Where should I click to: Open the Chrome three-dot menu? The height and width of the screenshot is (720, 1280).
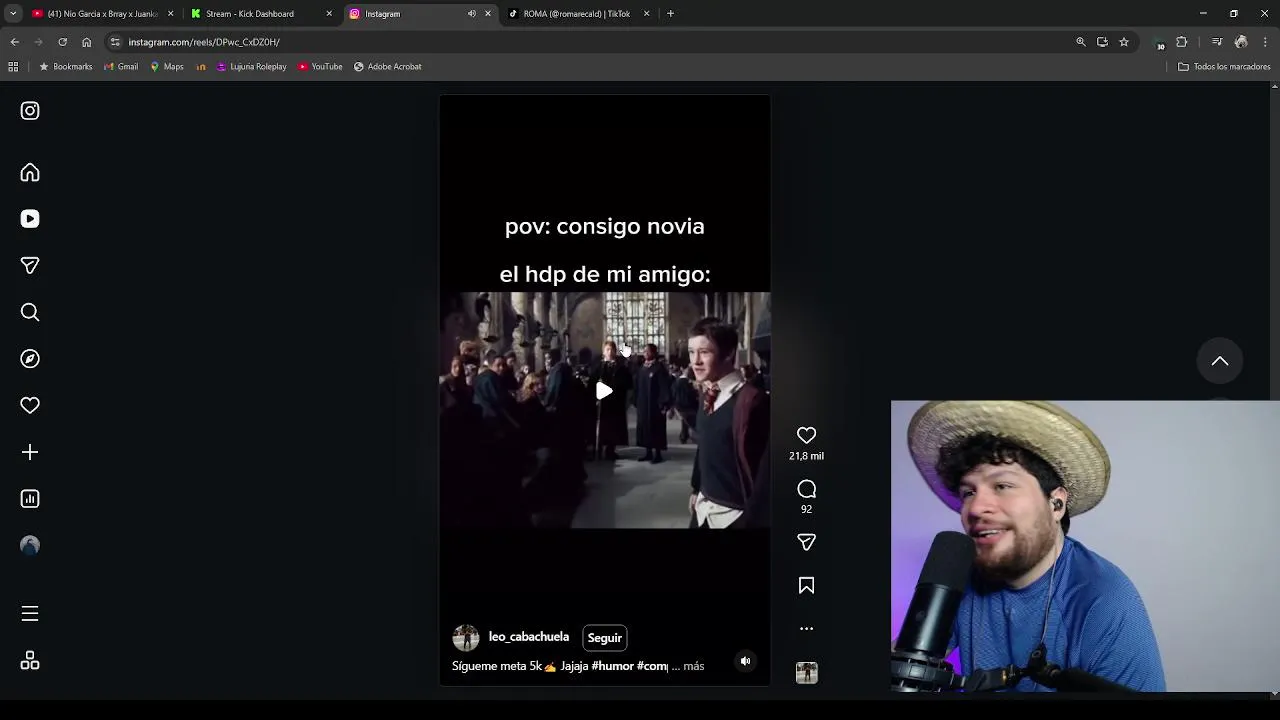[x=1265, y=42]
